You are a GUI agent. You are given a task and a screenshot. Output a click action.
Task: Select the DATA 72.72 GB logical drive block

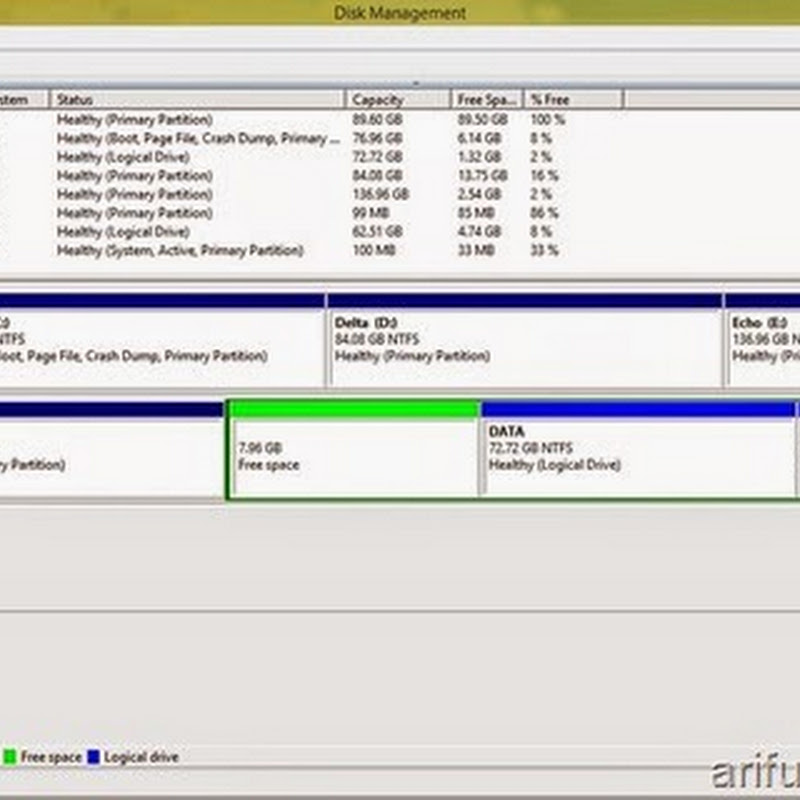[639, 449]
